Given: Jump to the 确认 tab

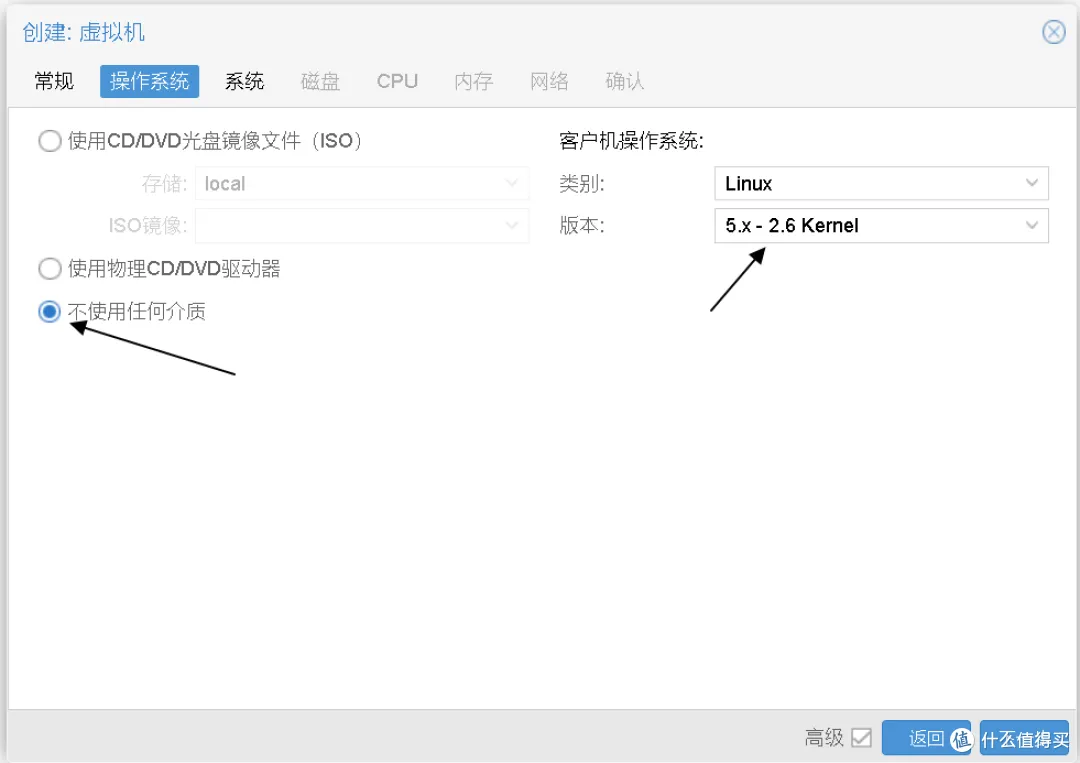Looking at the screenshot, I should pyautogui.click(x=625, y=82).
